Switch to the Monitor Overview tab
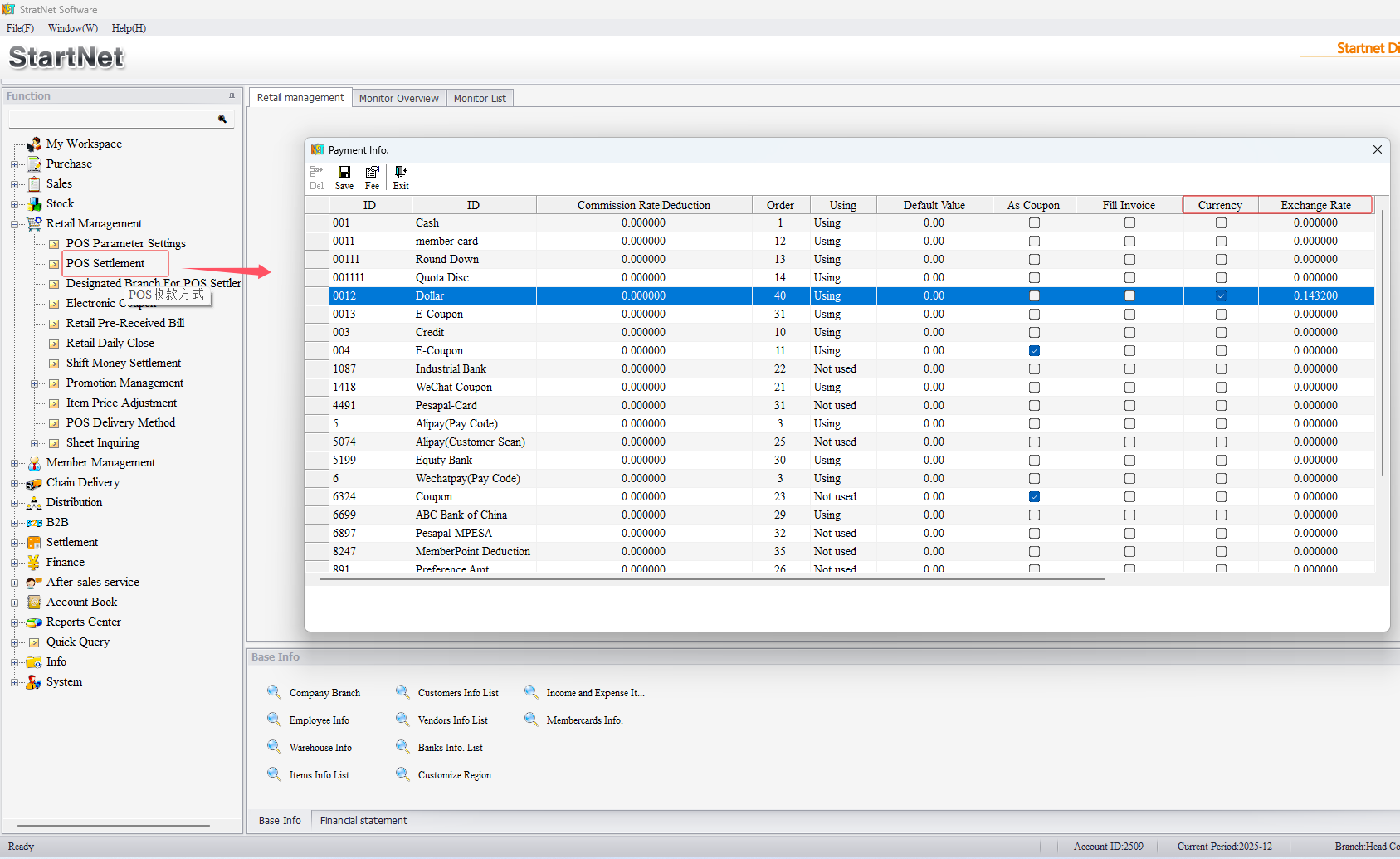Image resolution: width=1400 pixels, height=859 pixels. point(398,98)
